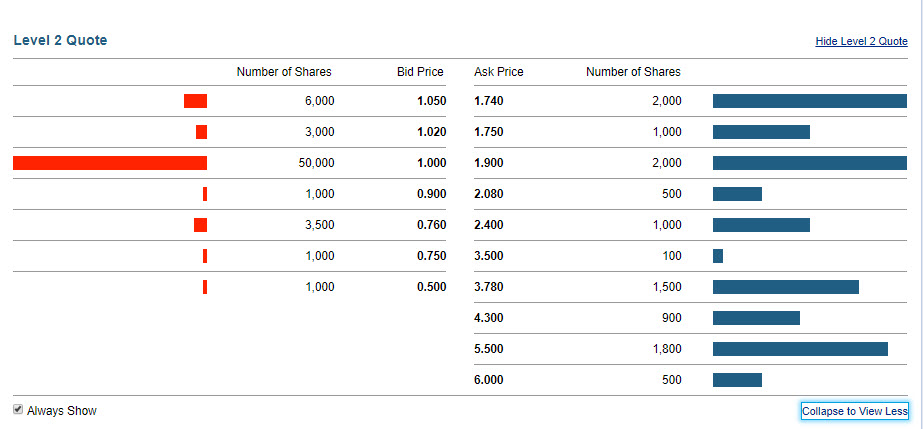Image resolution: width=923 pixels, height=429 pixels.
Task: Click the Bid Price column header
Action: (x=420, y=72)
